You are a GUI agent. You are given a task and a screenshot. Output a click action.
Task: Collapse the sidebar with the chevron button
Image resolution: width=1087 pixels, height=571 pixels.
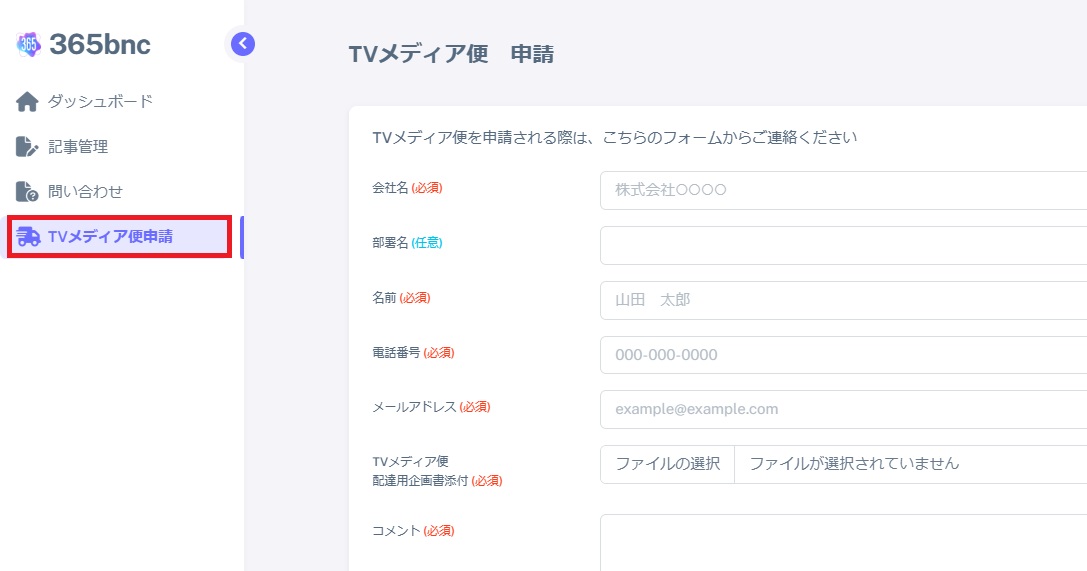[243, 43]
